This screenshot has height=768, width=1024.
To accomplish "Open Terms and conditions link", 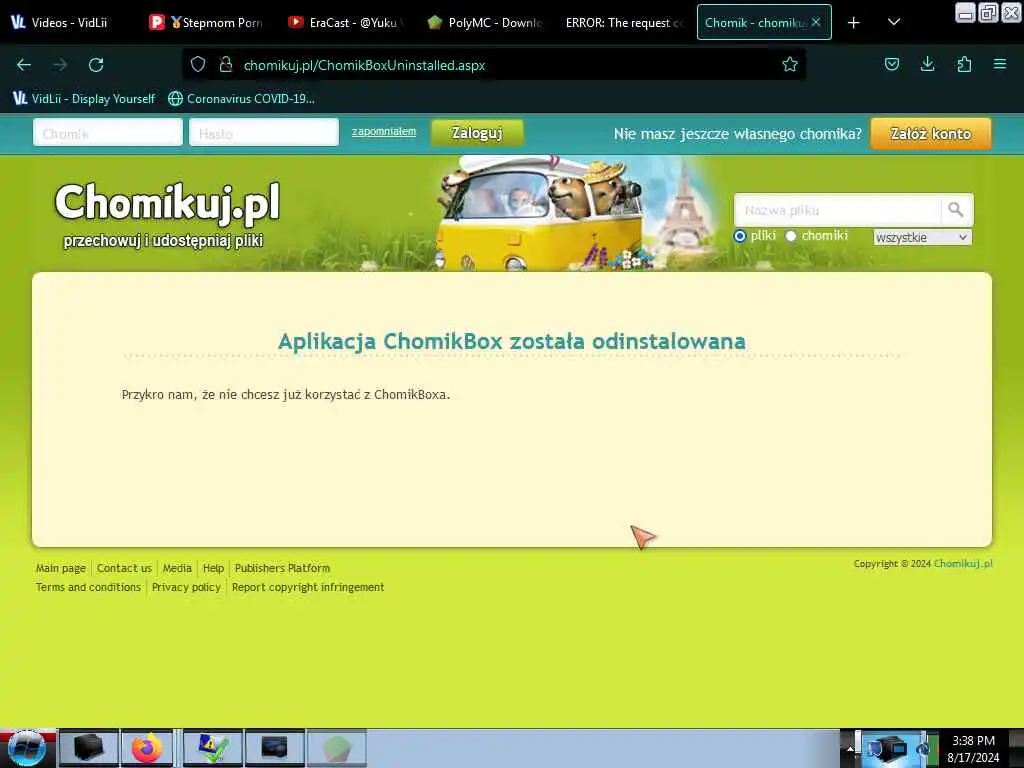I will [88, 587].
